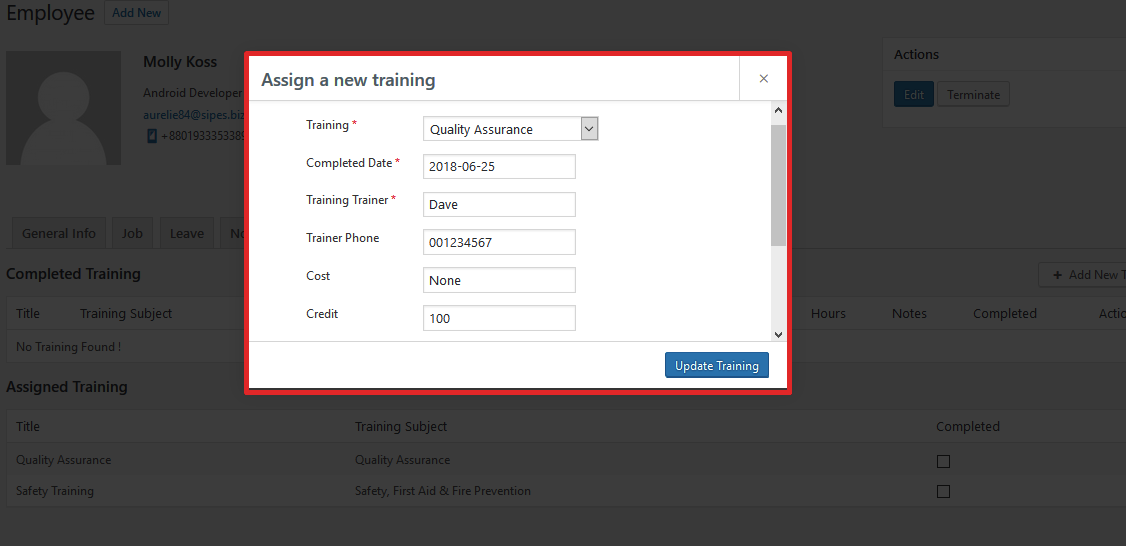
Task: Check the Safety Training completed checkbox
Action: [x=943, y=492]
